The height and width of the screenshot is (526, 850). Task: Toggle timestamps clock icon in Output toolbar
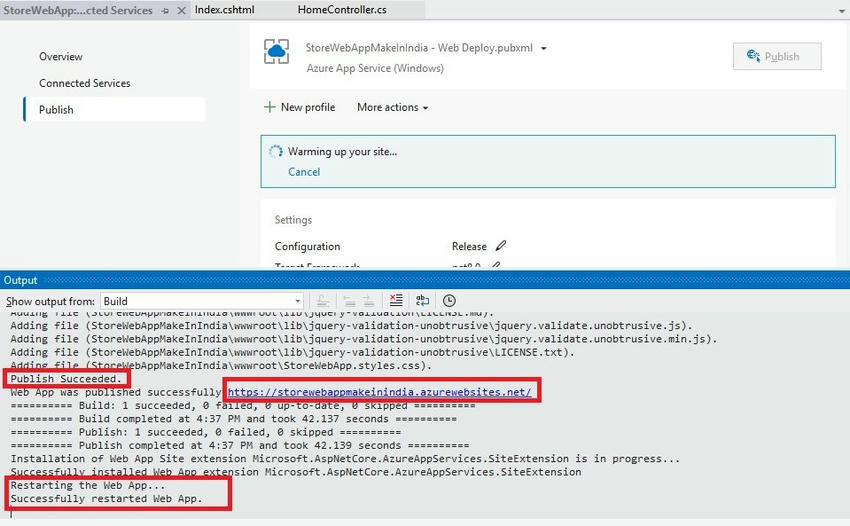coord(449,300)
